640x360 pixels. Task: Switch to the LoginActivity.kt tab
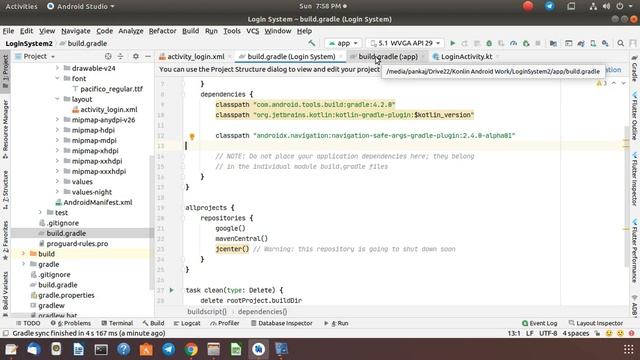[466, 57]
